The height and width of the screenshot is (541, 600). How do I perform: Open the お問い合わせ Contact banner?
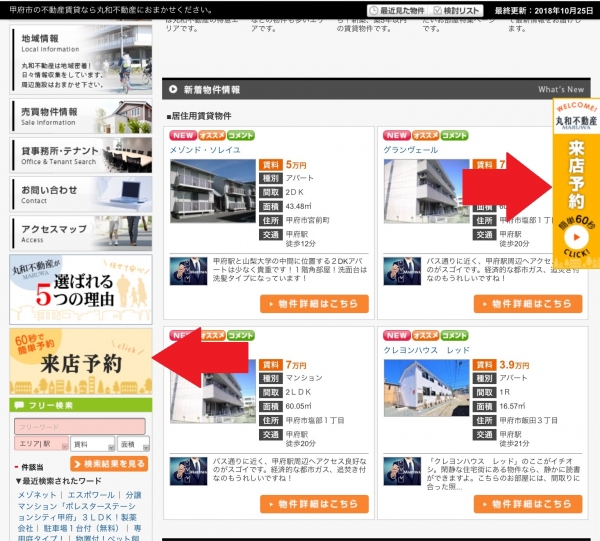tap(81, 194)
